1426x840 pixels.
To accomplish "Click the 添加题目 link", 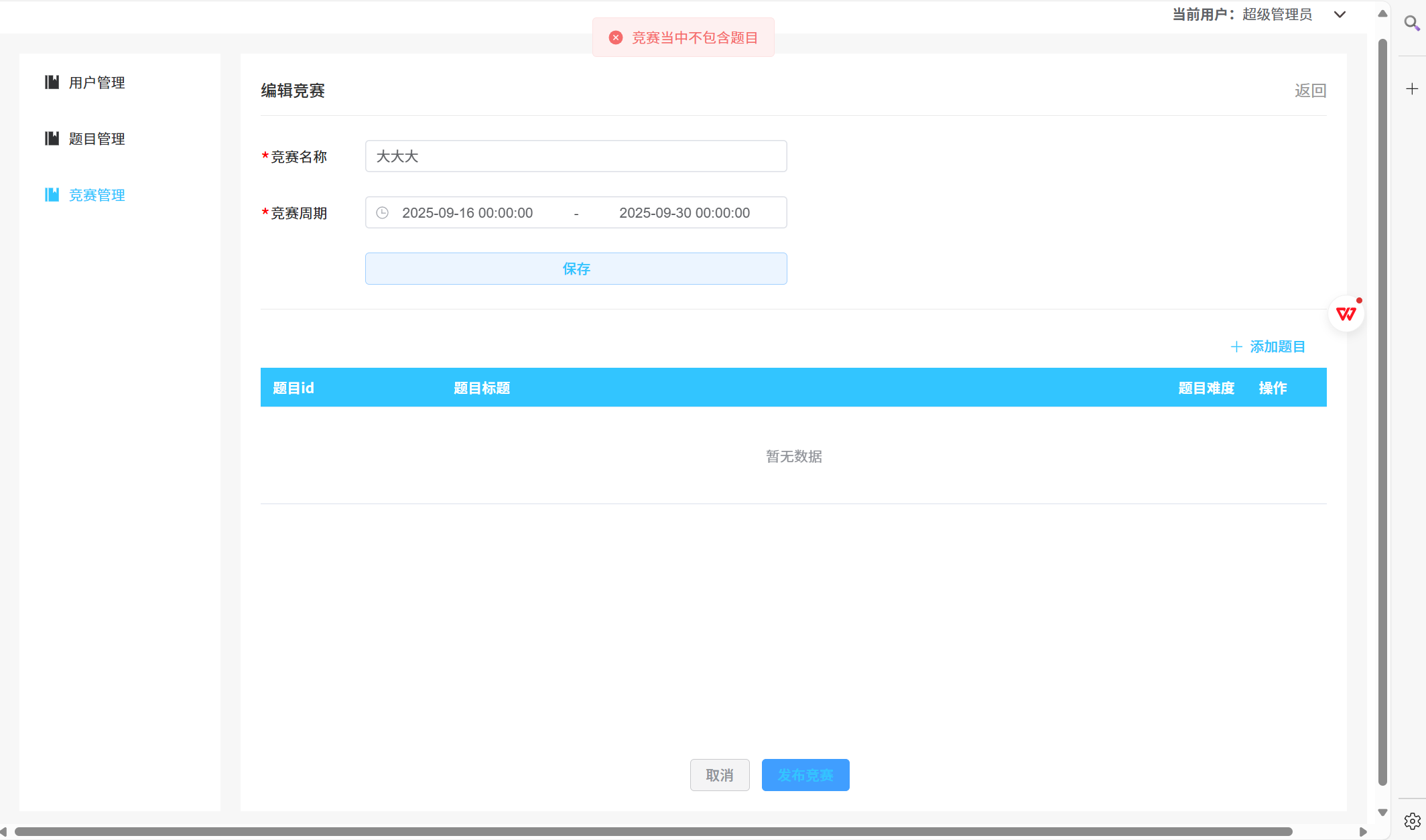I will click(1268, 347).
